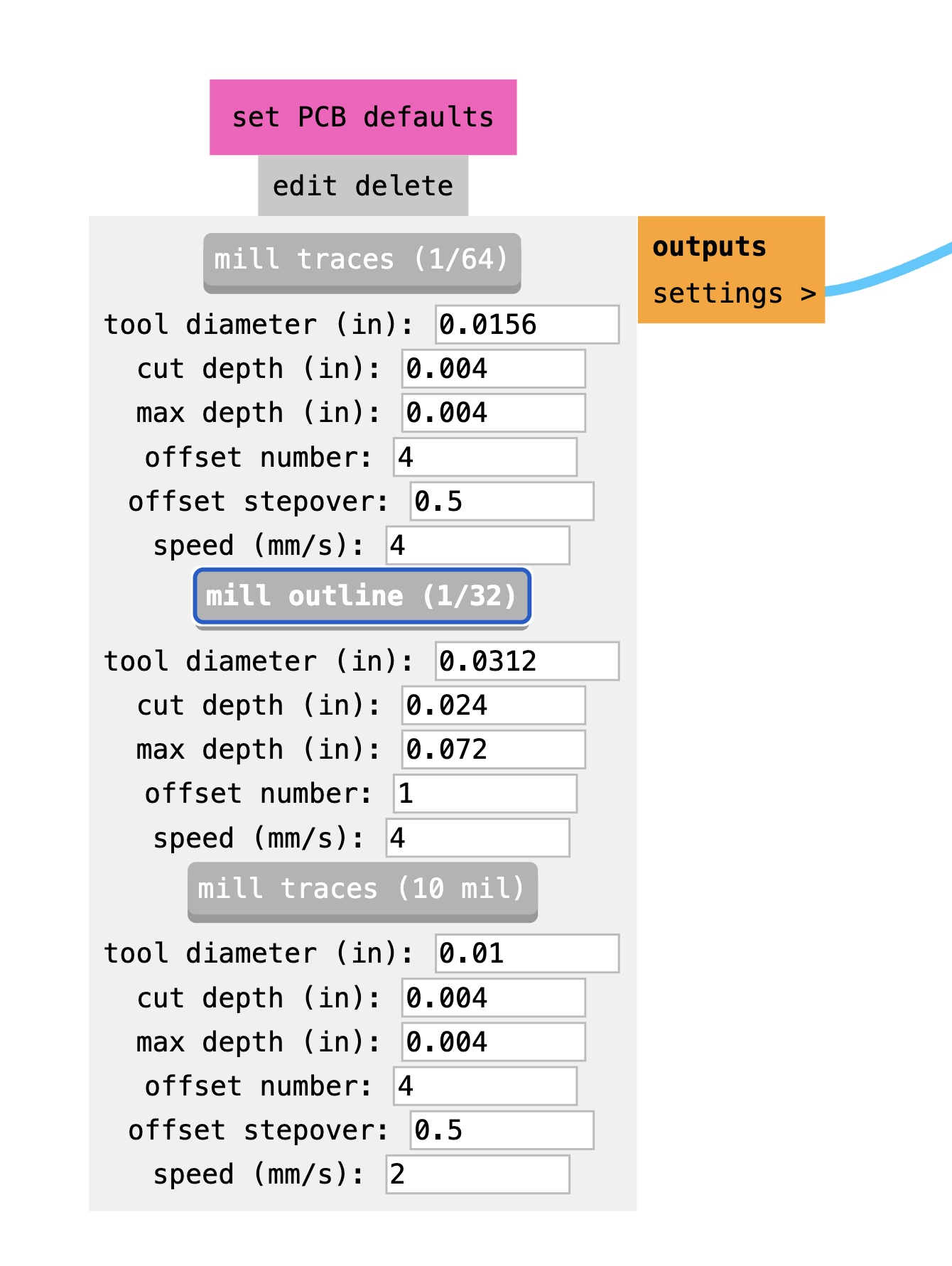Edit offset stepover field under mill traces (1/64)
This screenshot has height=1266, width=952.
pos(502,502)
